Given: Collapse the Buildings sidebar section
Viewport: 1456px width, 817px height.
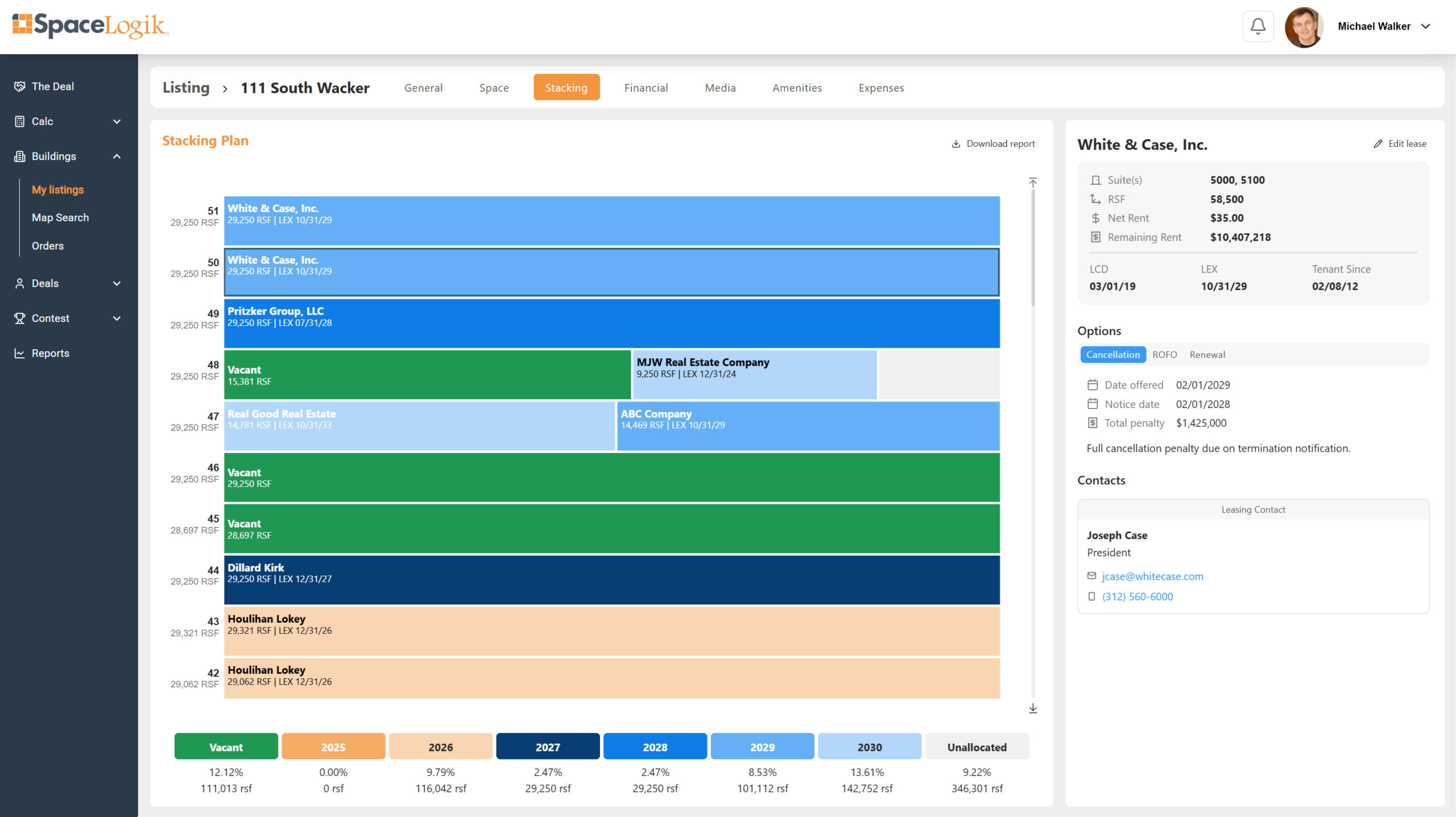Looking at the screenshot, I should pyautogui.click(x=117, y=156).
